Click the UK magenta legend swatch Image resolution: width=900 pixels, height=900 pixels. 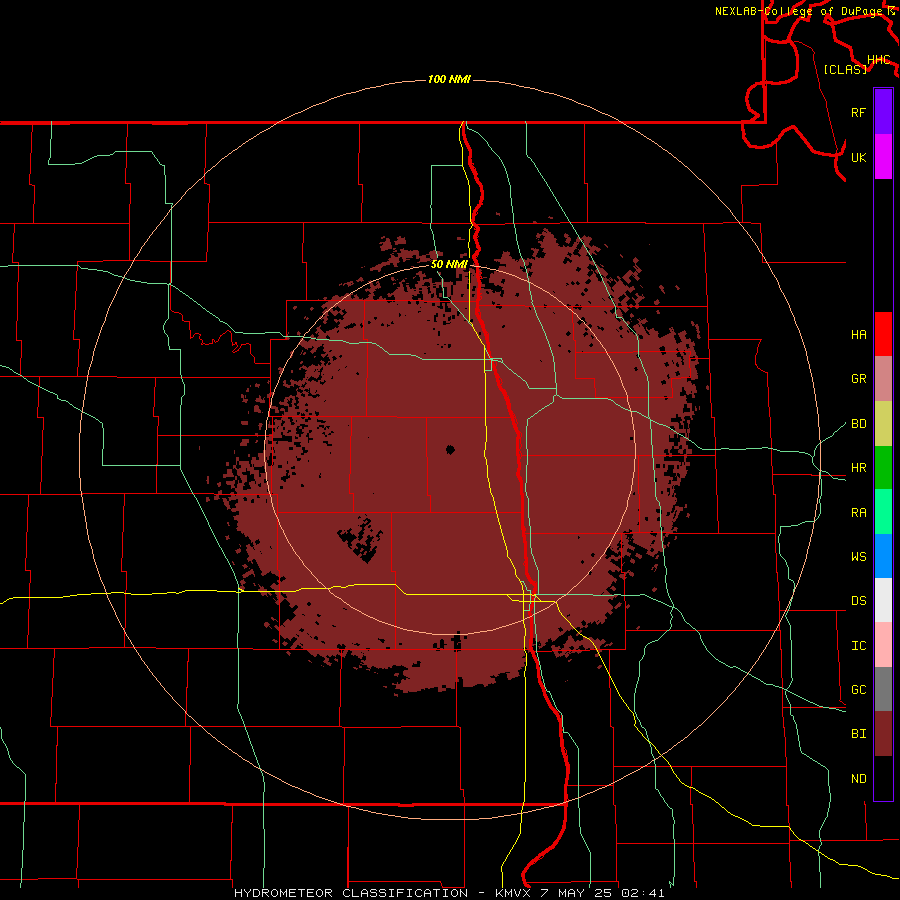point(883,157)
